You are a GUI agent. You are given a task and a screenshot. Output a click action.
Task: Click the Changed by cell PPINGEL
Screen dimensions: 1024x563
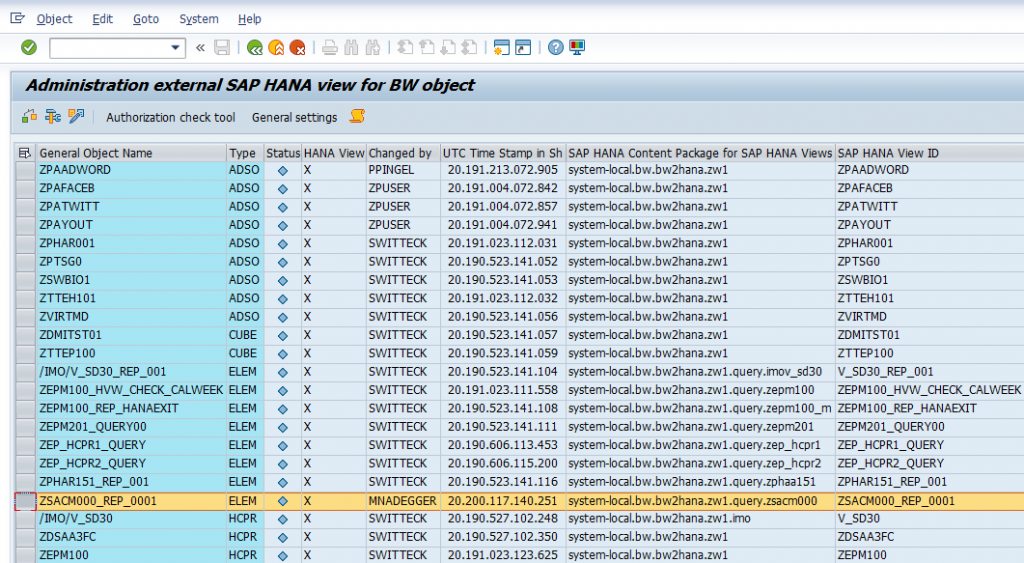click(403, 170)
